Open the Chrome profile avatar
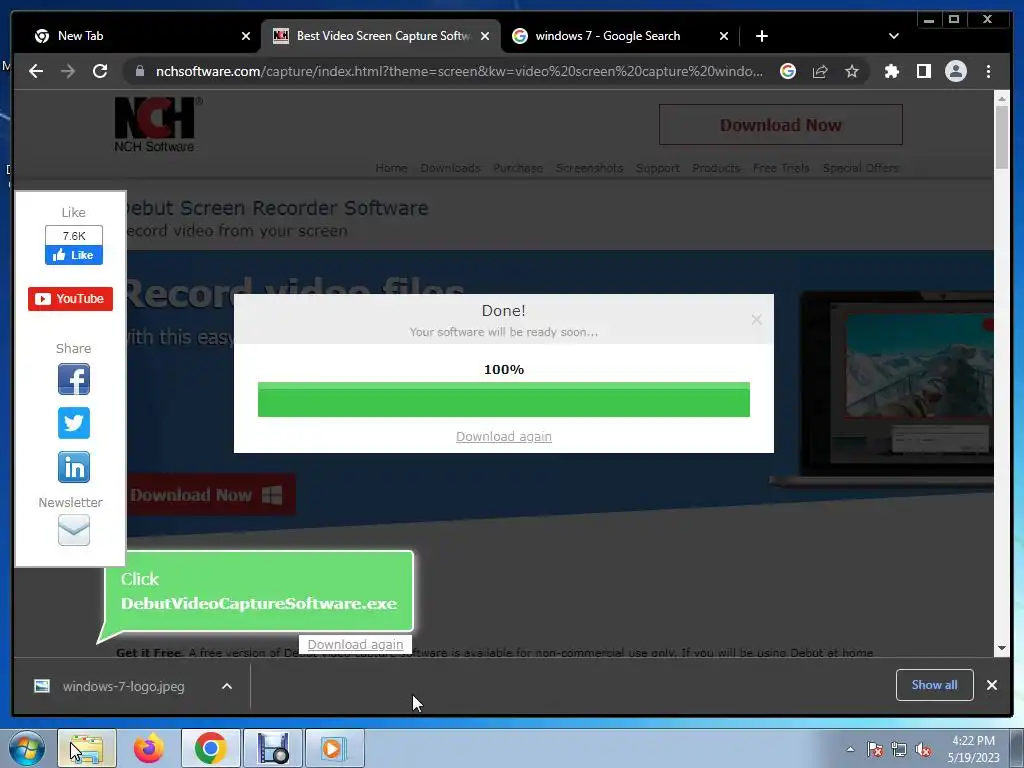This screenshot has width=1024, height=768. [955, 71]
